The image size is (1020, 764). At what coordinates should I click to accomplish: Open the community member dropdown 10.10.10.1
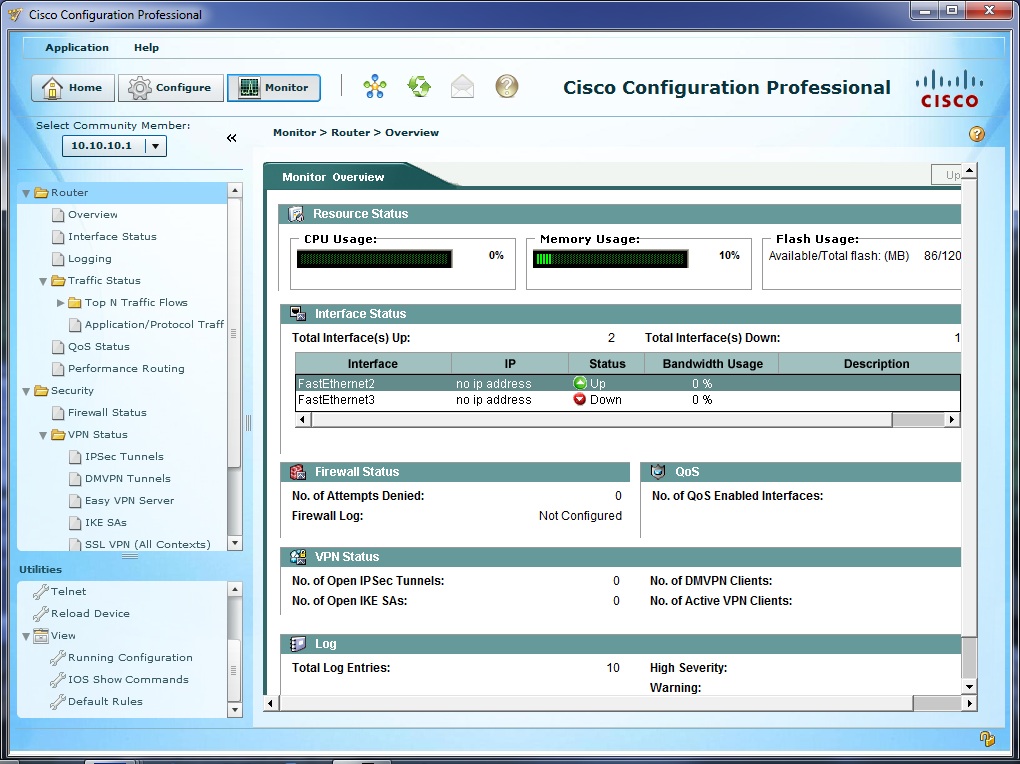(114, 146)
